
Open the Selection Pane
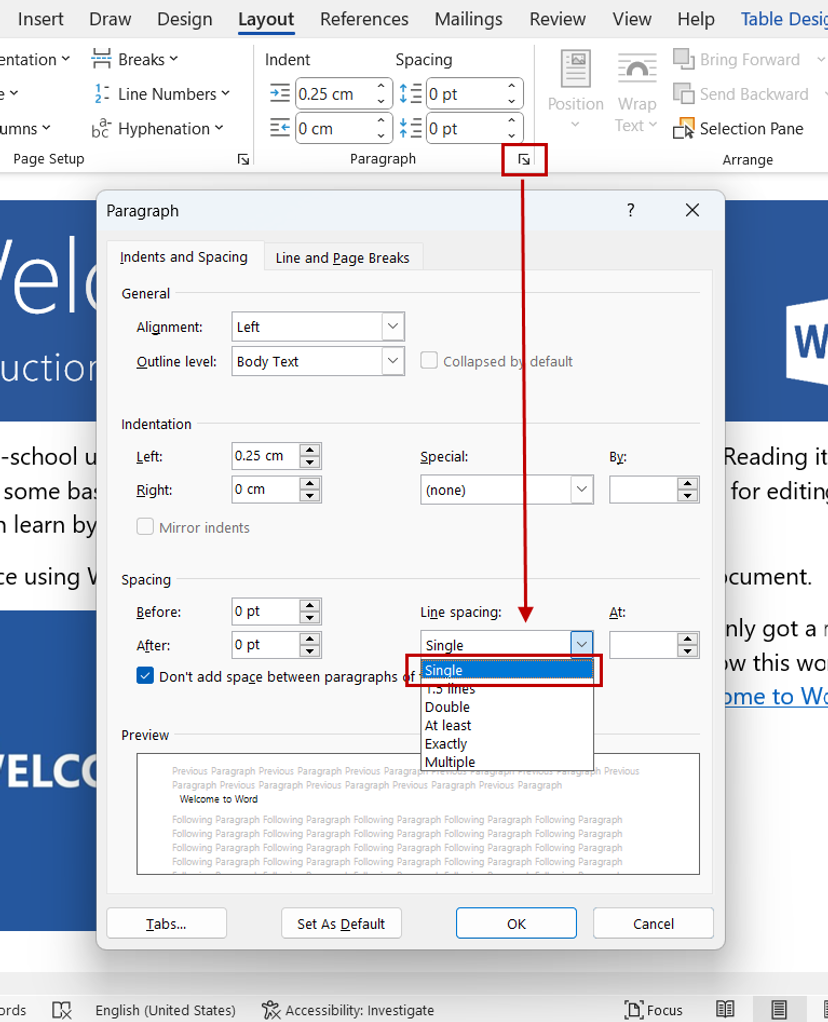739,129
